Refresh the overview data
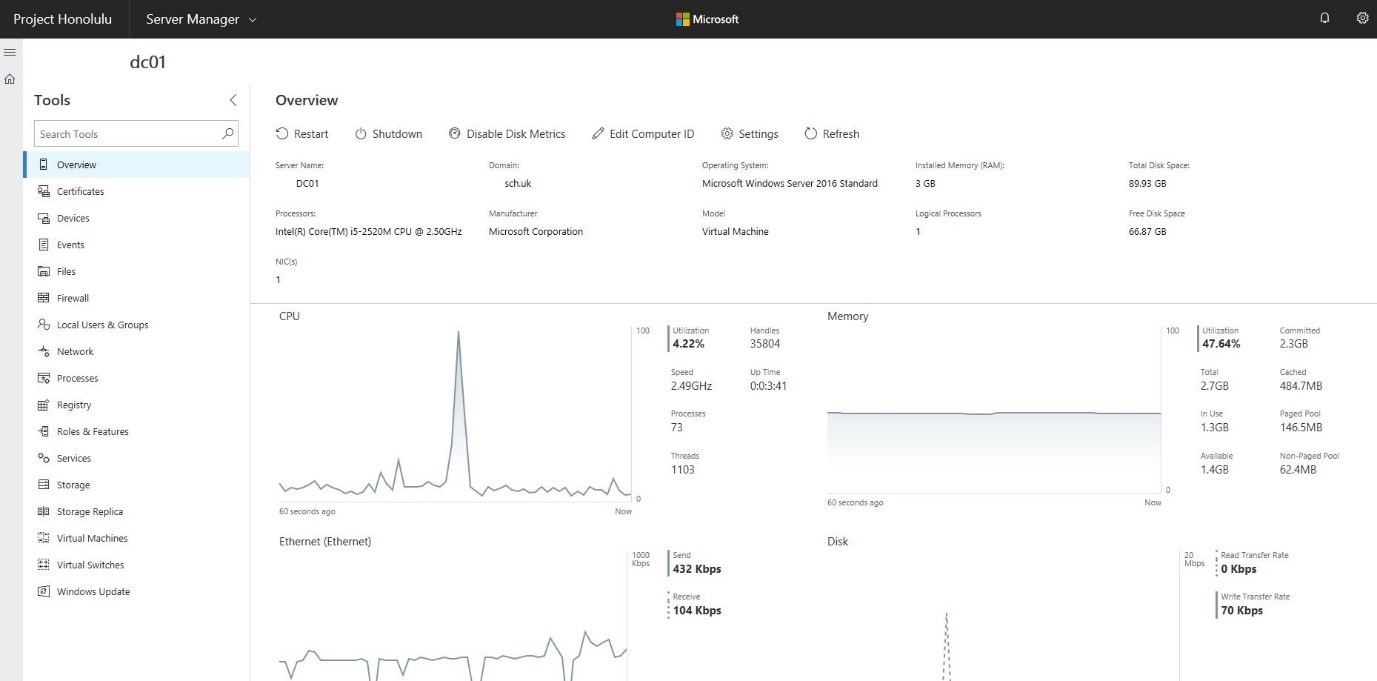This screenshot has height=681, width=1377. [832, 134]
